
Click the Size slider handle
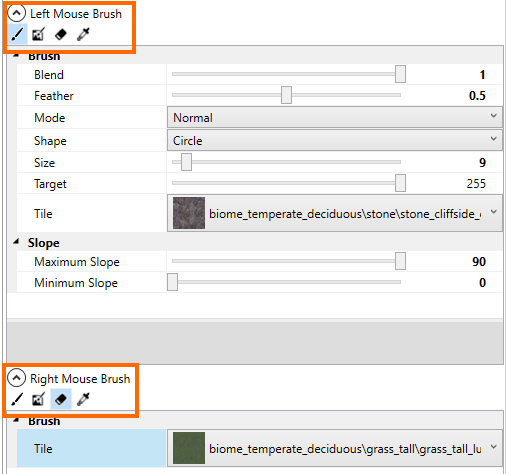[186, 162]
